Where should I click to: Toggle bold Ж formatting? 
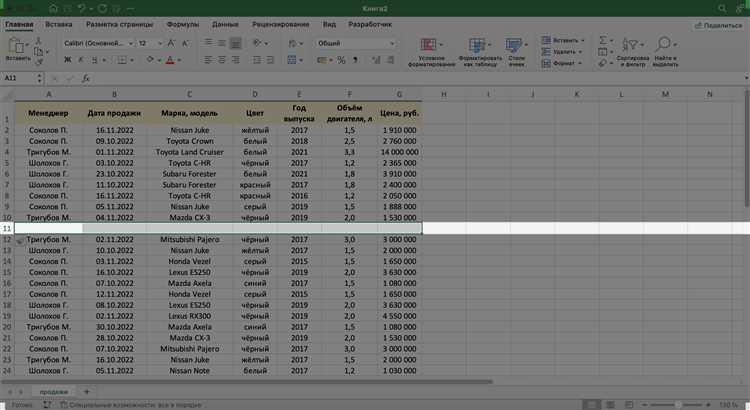coord(67,60)
